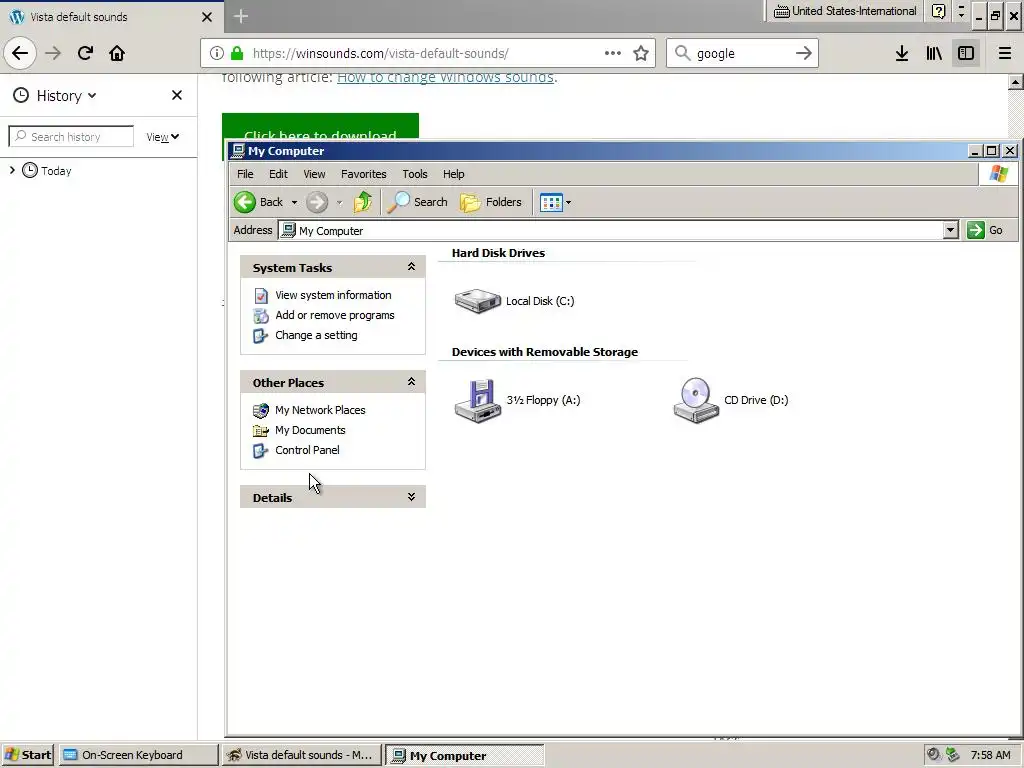Follow the How to change Windows sounds link
The image size is (1024, 768).
pos(445,77)
